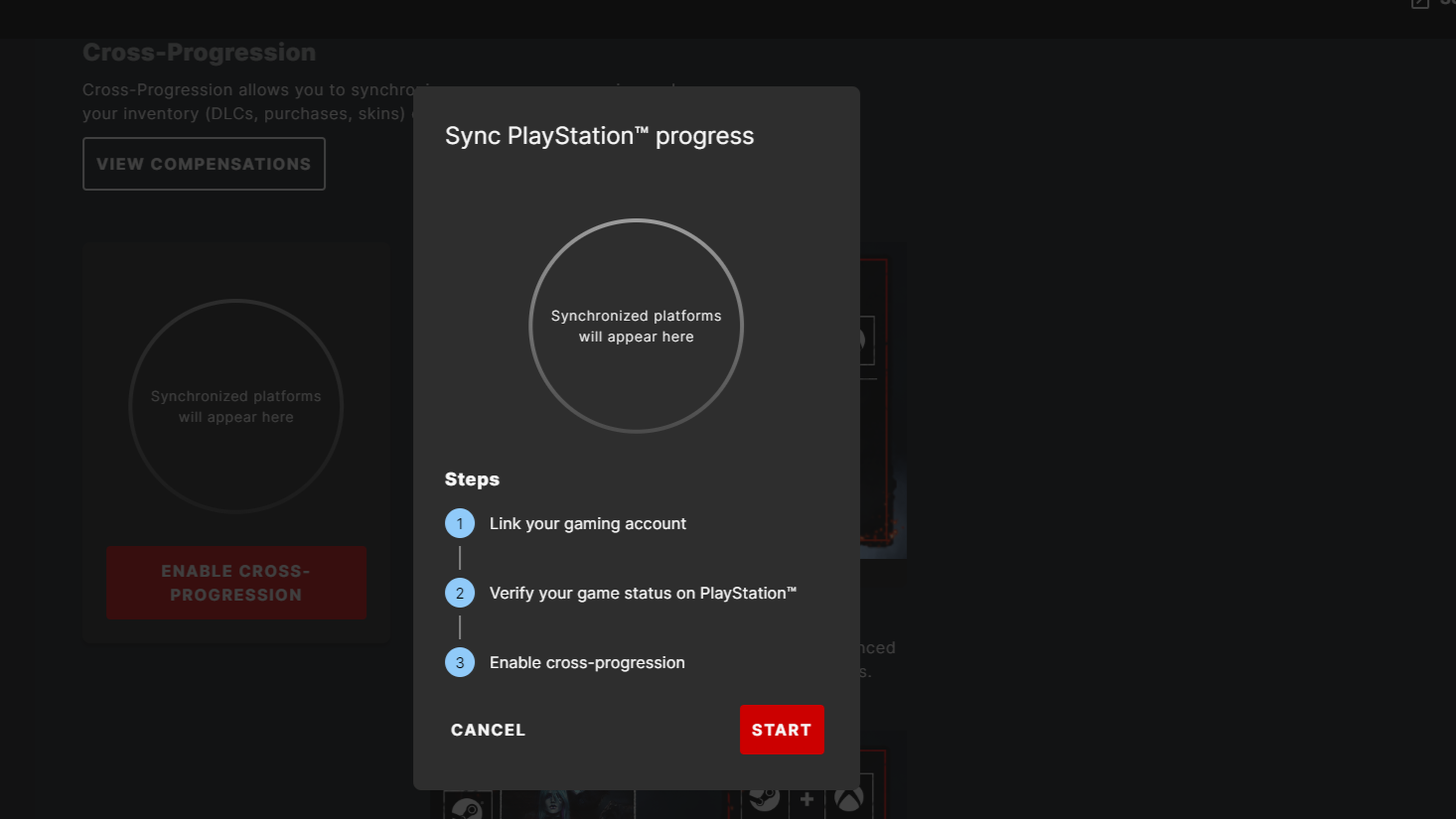This screenshot has height=819, width=1456.
Task: Click Steam logo left of plus icon
Action: (764, 799)
